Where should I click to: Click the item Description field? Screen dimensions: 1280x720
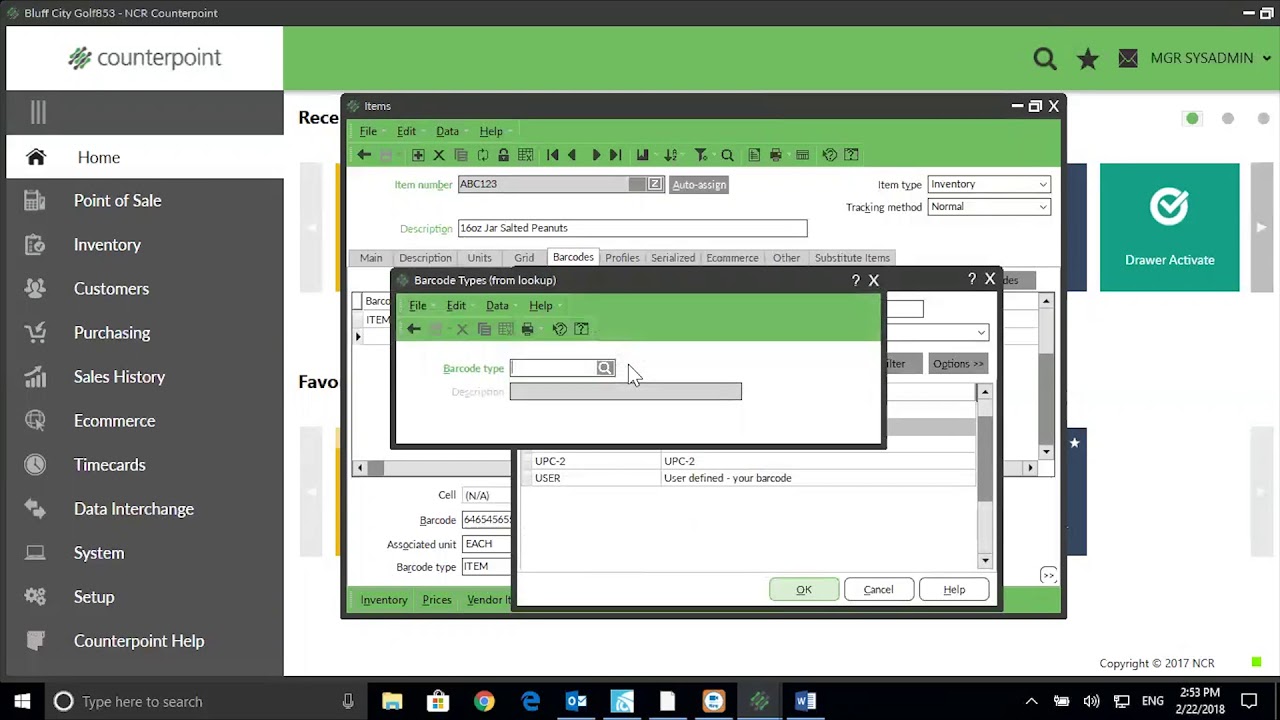(632, 228)
